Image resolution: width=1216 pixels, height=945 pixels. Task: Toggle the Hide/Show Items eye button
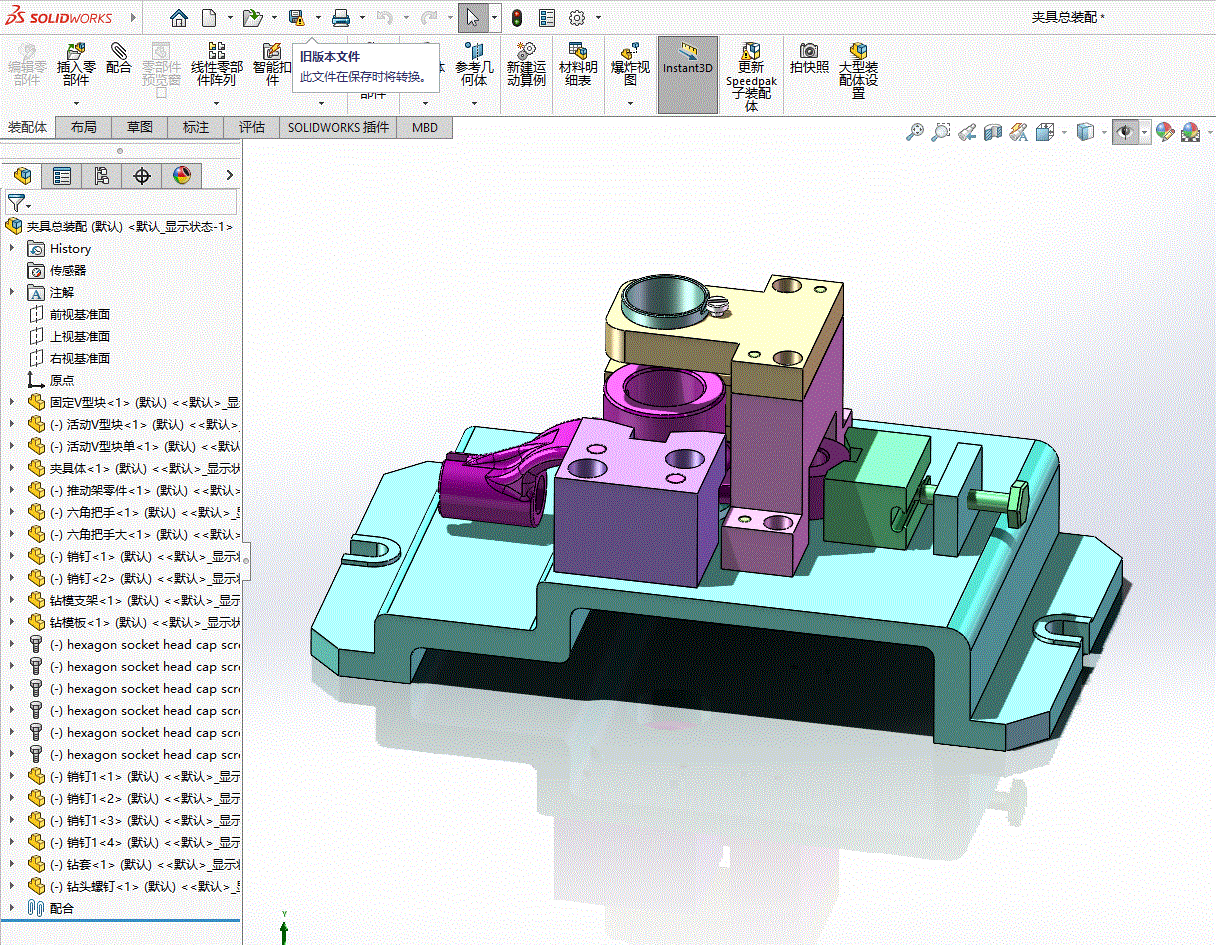[x=1125, y=132]
